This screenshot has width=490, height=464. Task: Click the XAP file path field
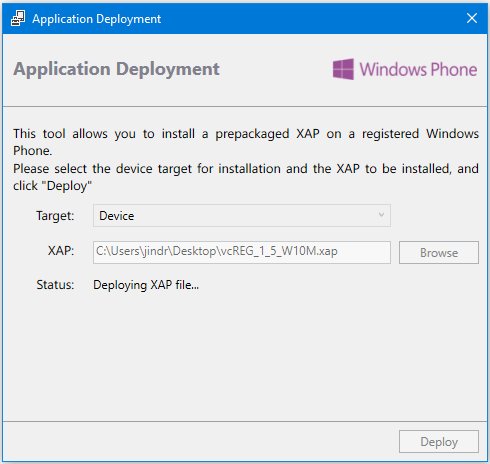point(242,252)
